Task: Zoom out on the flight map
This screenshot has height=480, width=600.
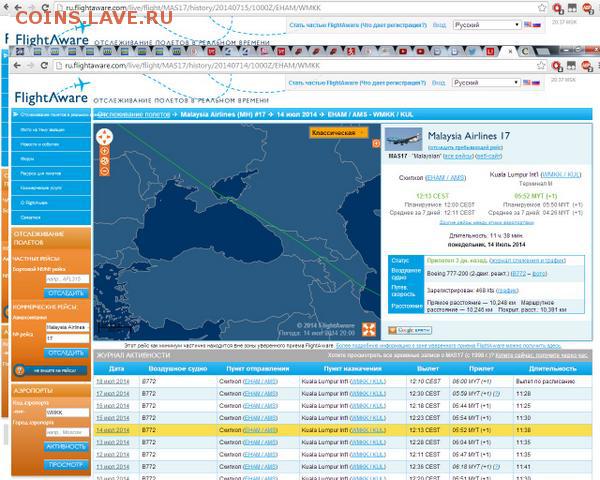Action: coord(104,171)
